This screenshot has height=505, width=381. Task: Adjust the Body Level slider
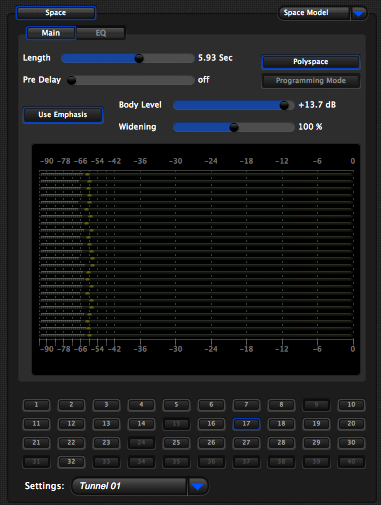(x=234, y=105)
